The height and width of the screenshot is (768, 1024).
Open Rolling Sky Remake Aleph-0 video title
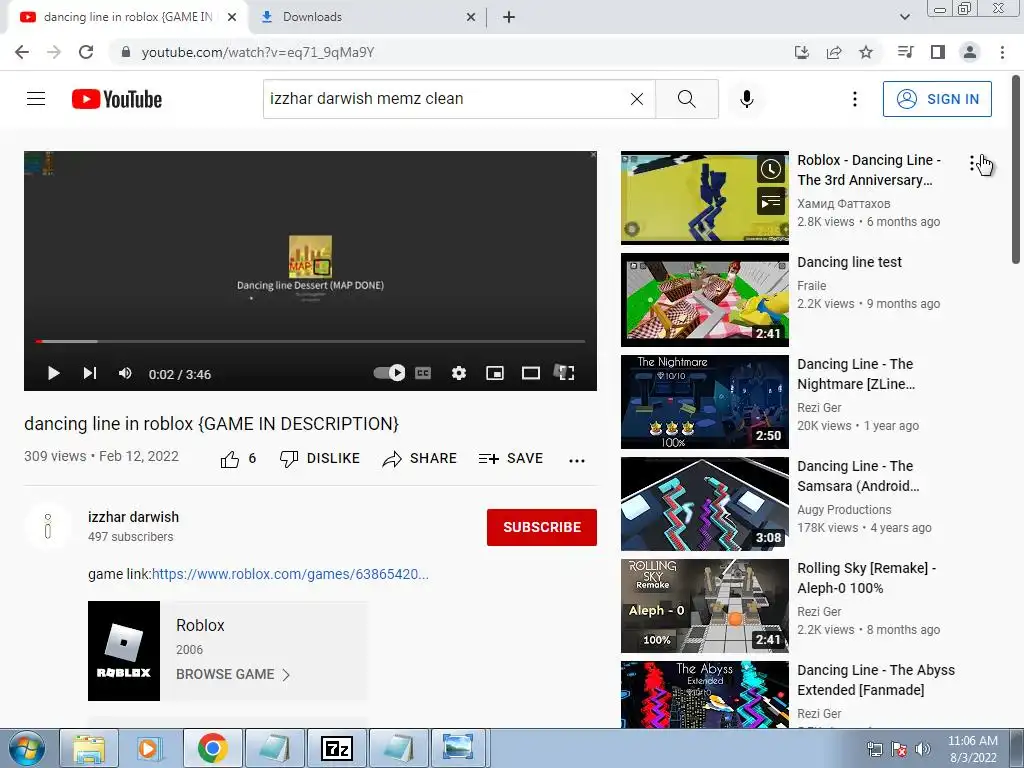pyautogui.click(x=867, y=578)
